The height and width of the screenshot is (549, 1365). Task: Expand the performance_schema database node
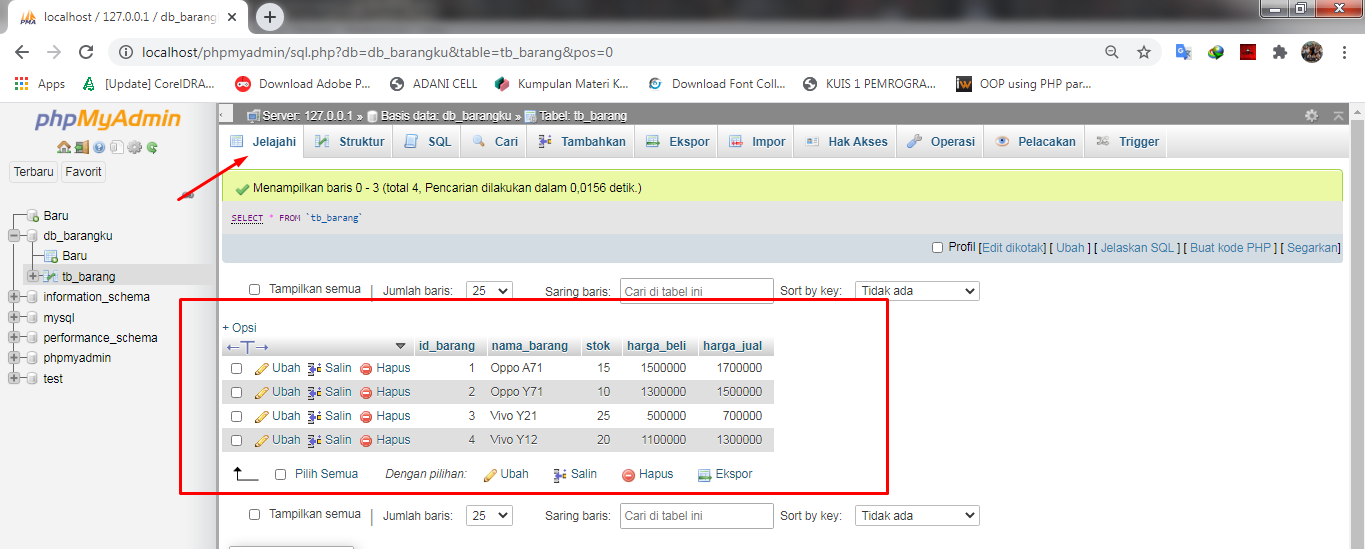(x=14, y=338)
